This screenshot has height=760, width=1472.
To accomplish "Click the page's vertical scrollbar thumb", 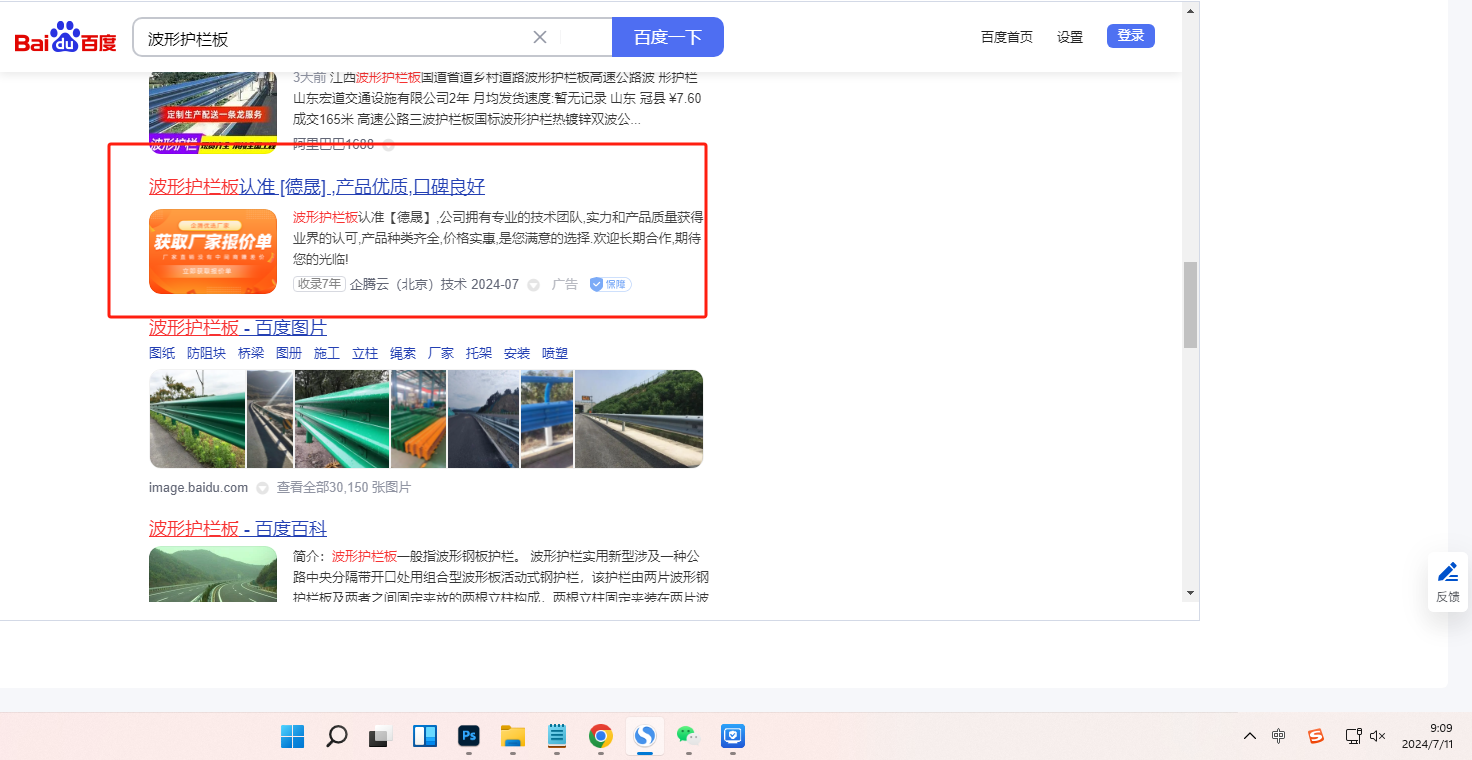I will 1190,305.
